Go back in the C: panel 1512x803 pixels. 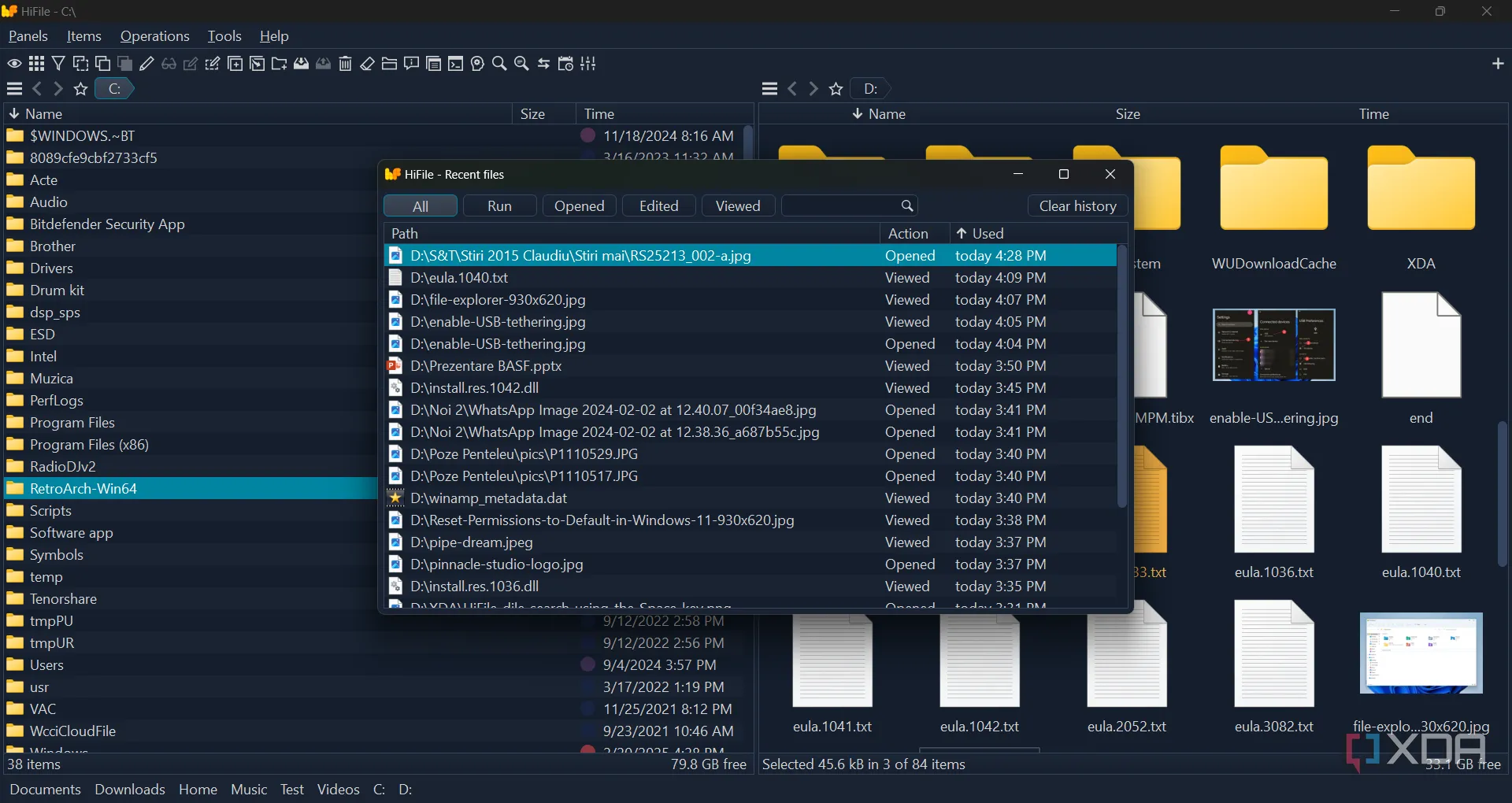click(x=36, y=89)
